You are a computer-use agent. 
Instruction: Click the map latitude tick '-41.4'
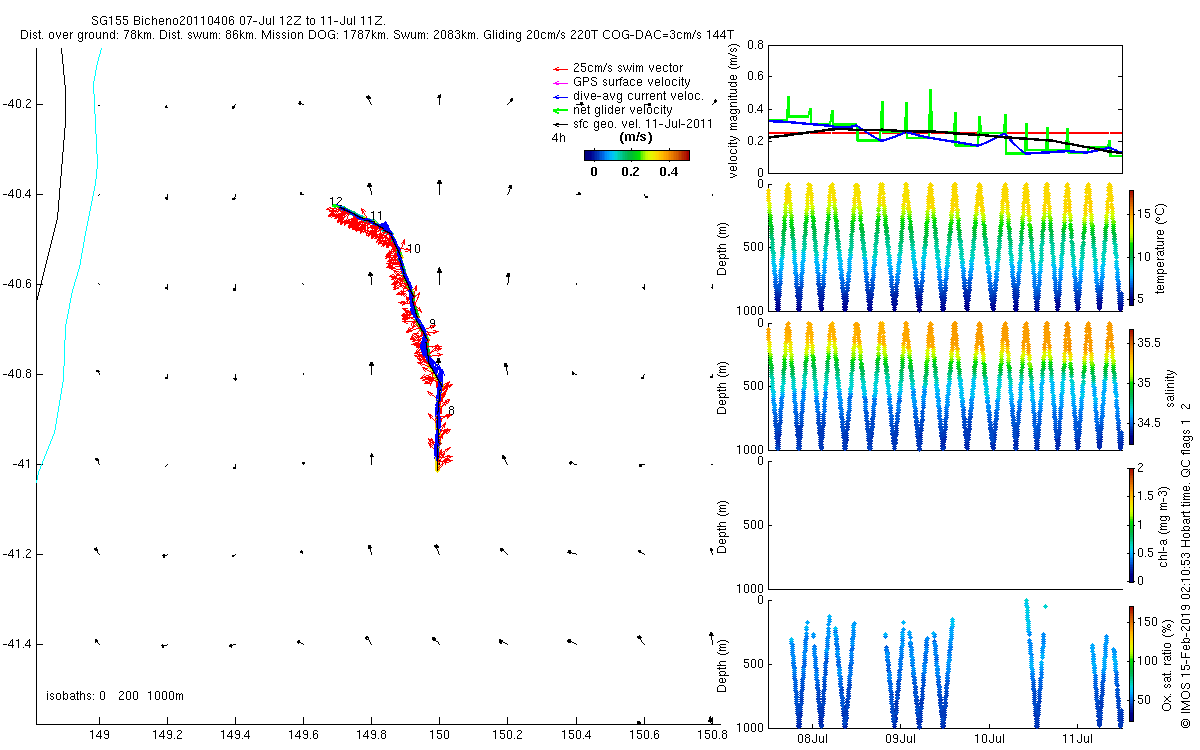(17, 644)
